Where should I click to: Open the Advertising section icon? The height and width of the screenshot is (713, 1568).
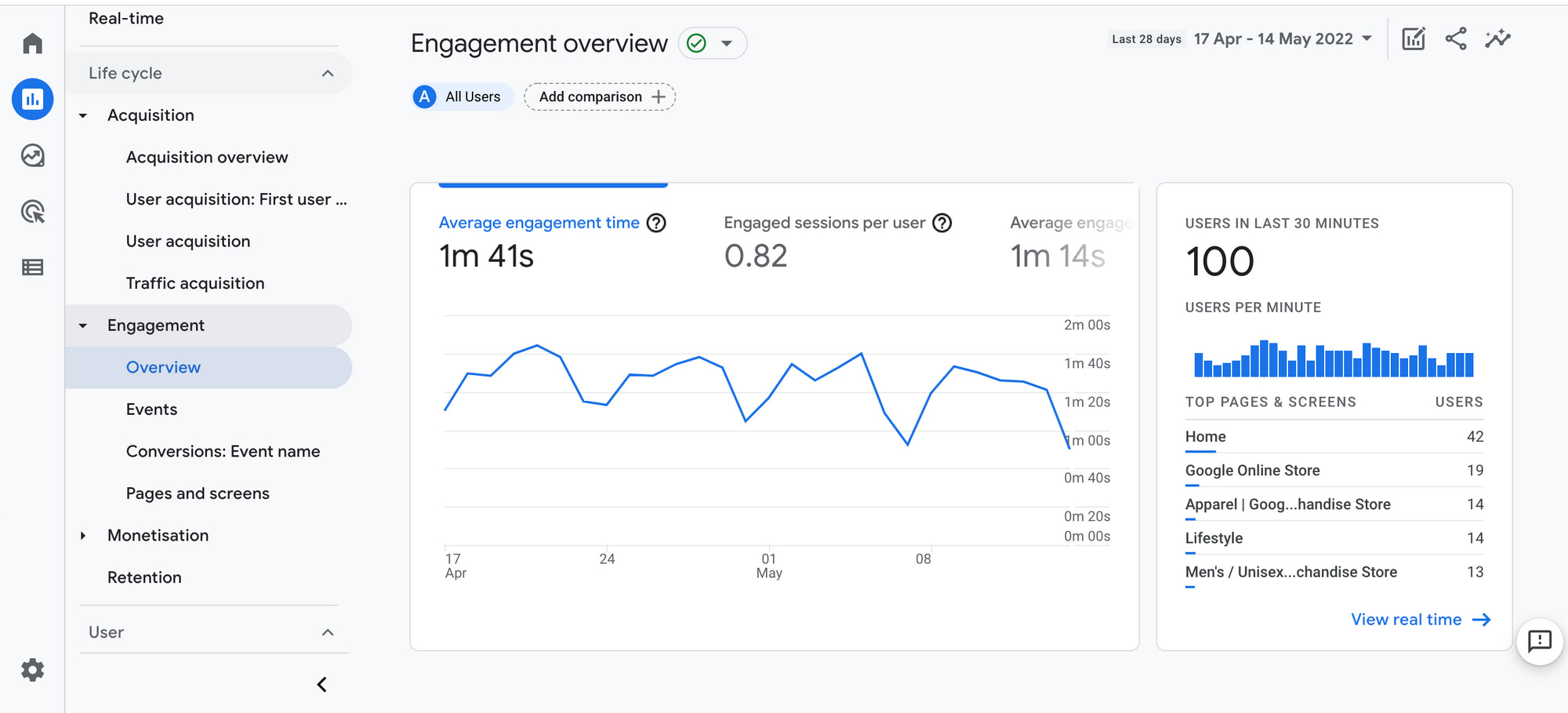pos(32,212)
